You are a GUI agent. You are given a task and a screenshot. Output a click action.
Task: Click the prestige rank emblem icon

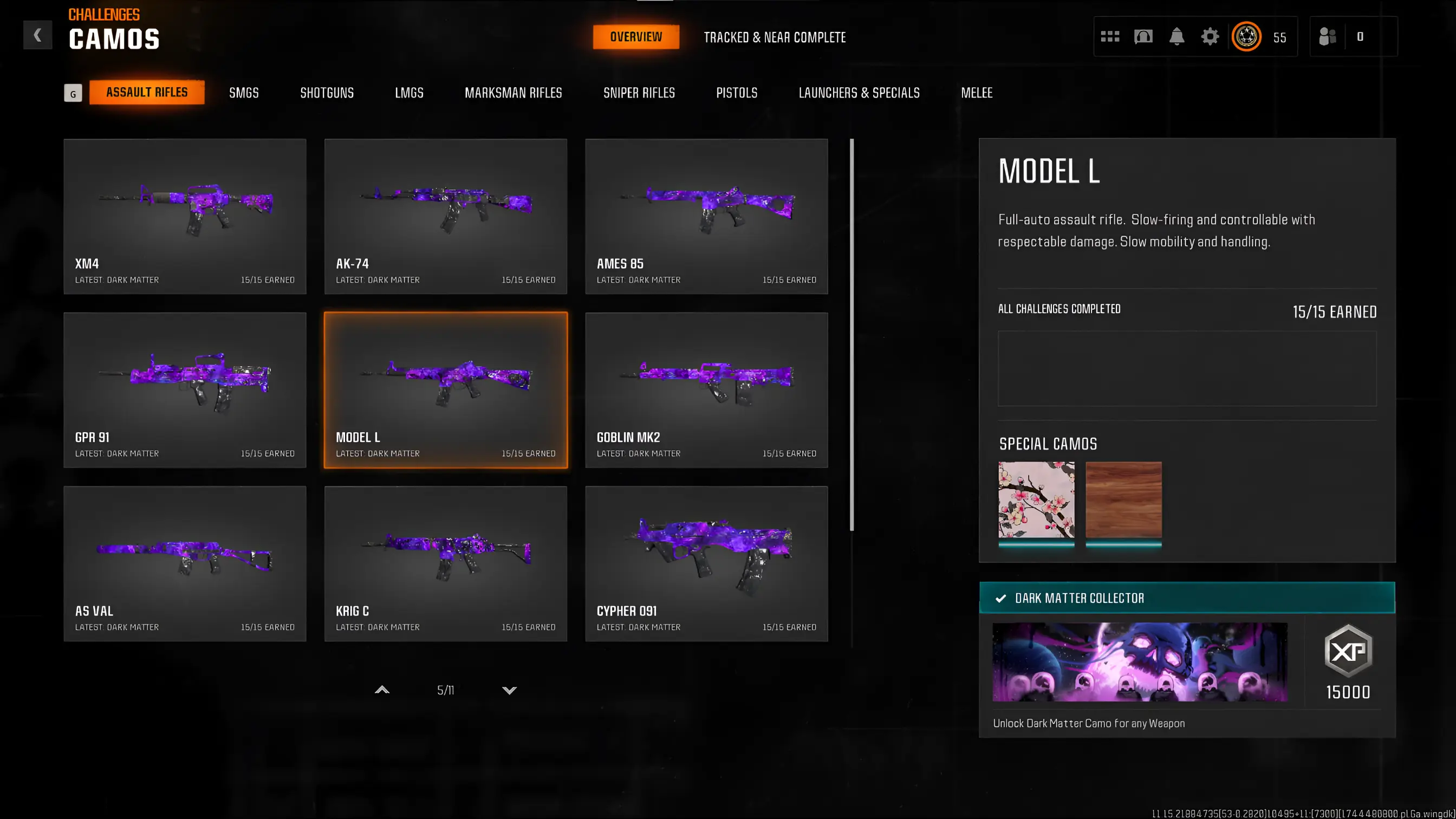tap(1246, 37)
